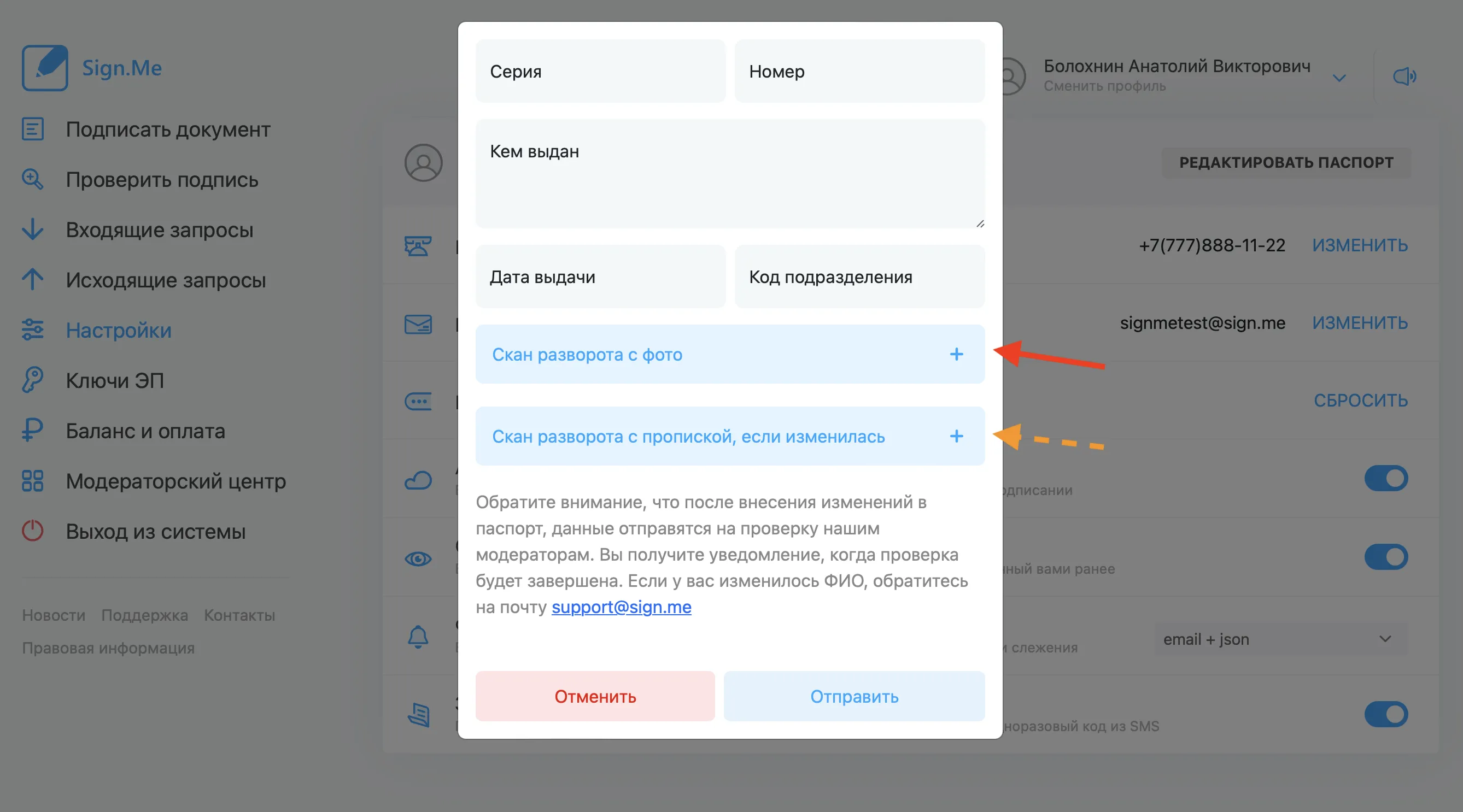The width and height of the screenshot is (1463, 812).
Task: Click the Кем выдан text area
Action: click(x=730, y=174)
